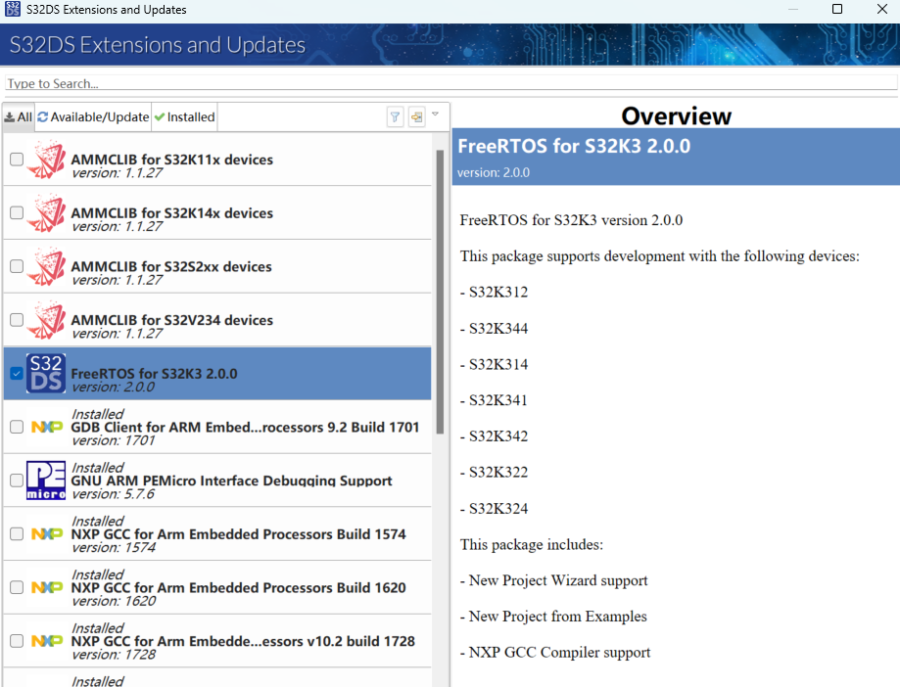Click FreeRTOS for S32K3 2.0.0 overview header
900x687 pixels.
click(x=574, y=146)
